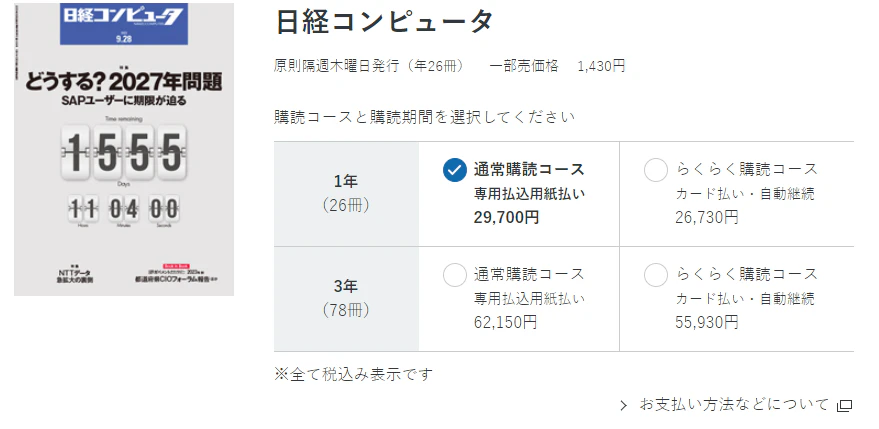
Task: Click the ※全て税込み表示です note
Action: point(354,374)
